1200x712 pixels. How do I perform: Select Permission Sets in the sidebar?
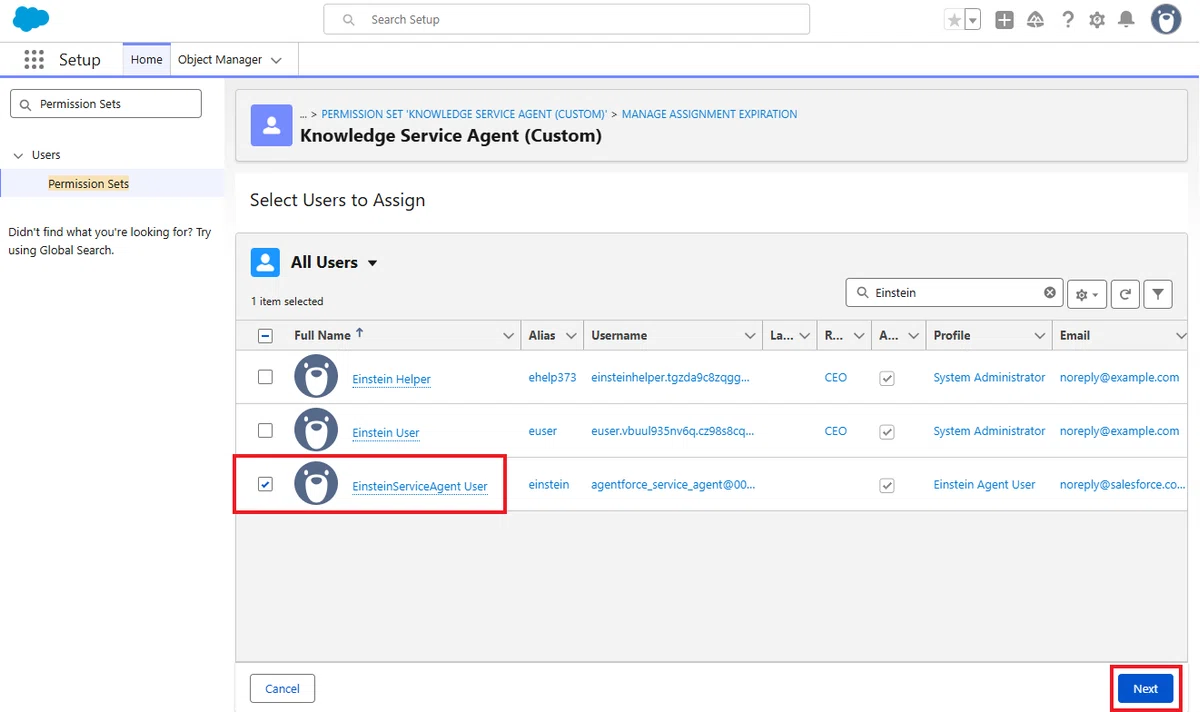89,184
